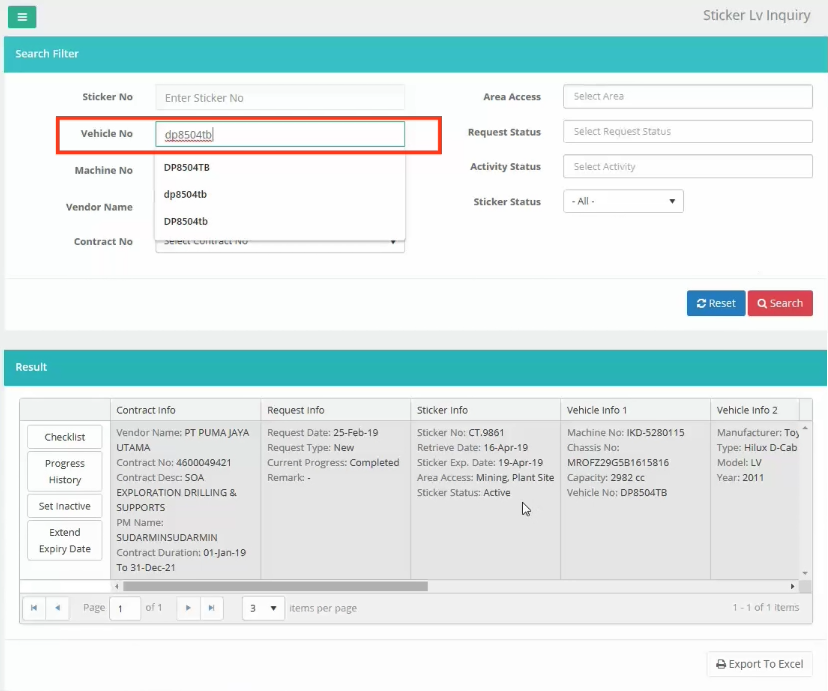Go to next page of results
This screenshot has height=691, width=828.
(x=187, y=608)
